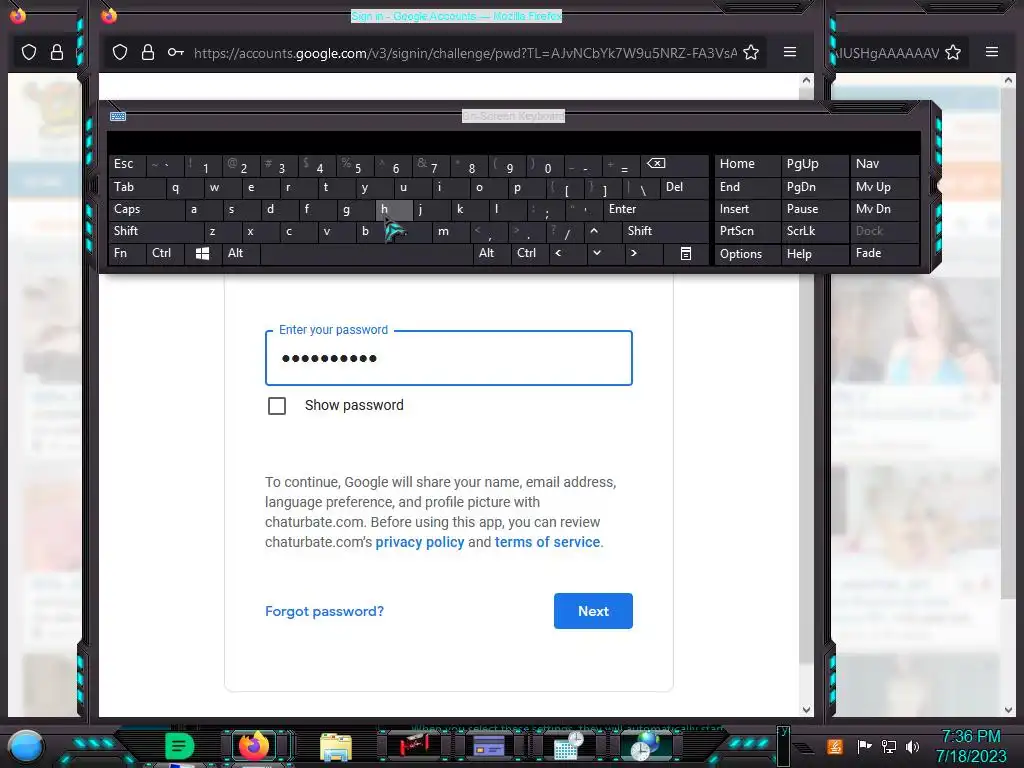Click the padlock icon in the left background Firefox window
This screenshot has height=768, width=1024.
tap(57, 52)
